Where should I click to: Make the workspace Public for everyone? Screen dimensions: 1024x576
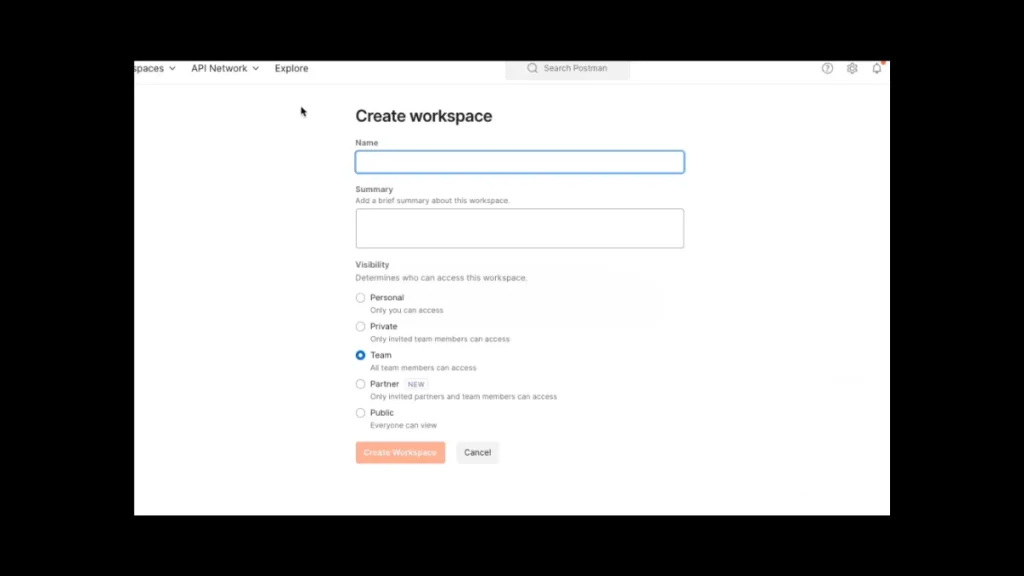[360, 412]
